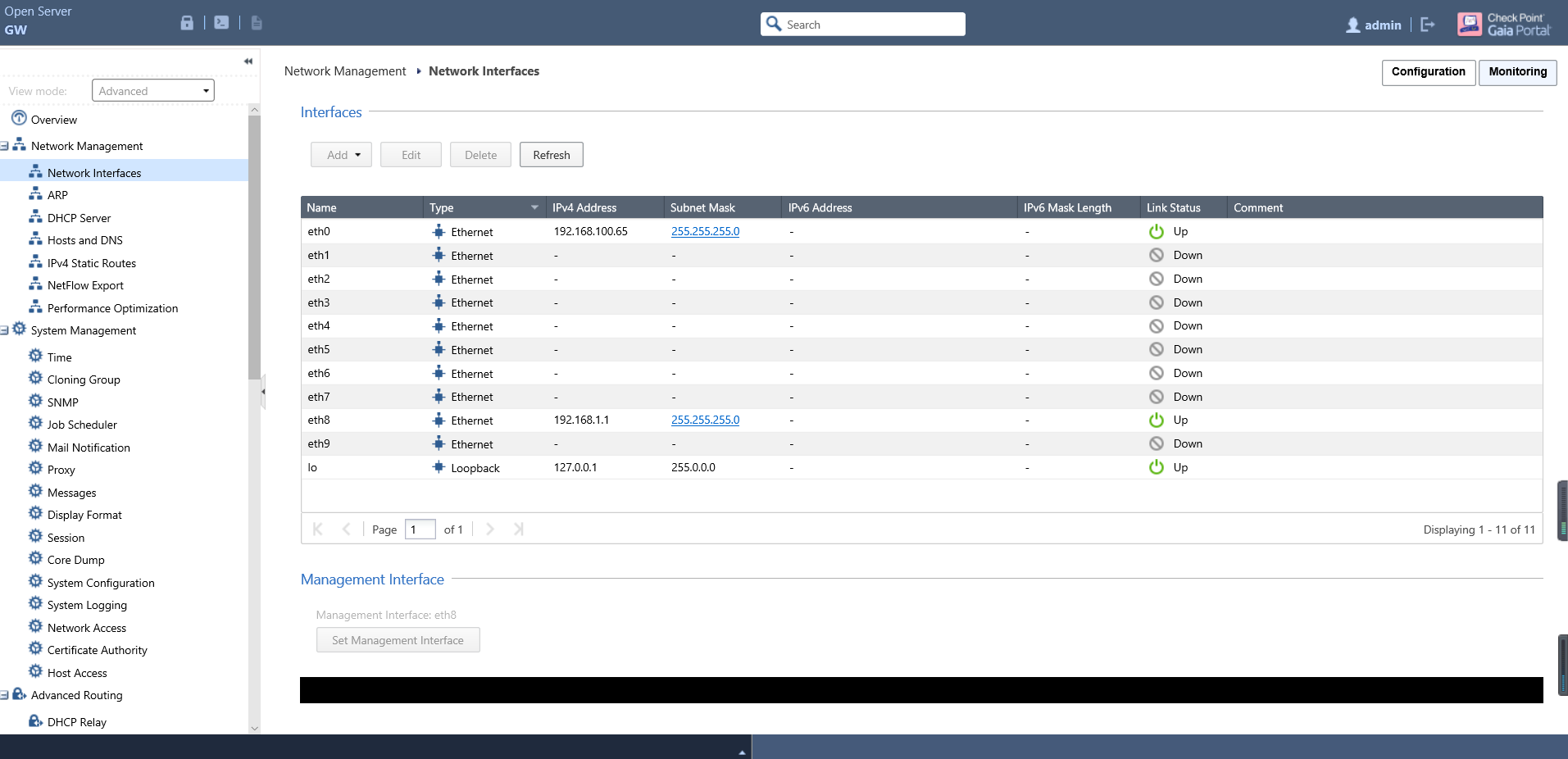Open Job Scheduler page
Screen dimensions: 1568x759
(82, 425)
